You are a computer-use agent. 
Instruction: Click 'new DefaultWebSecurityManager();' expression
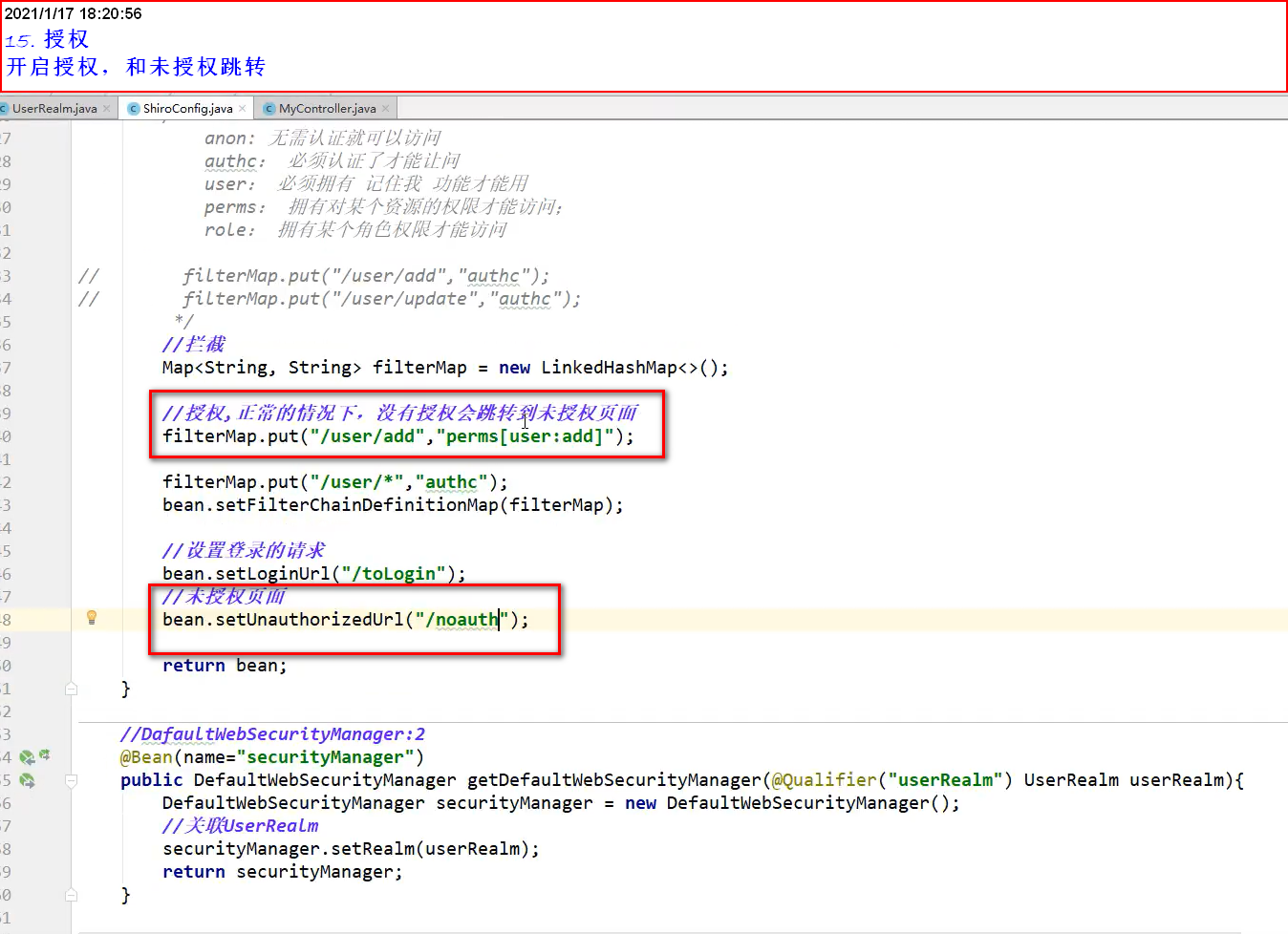point(792,803)
